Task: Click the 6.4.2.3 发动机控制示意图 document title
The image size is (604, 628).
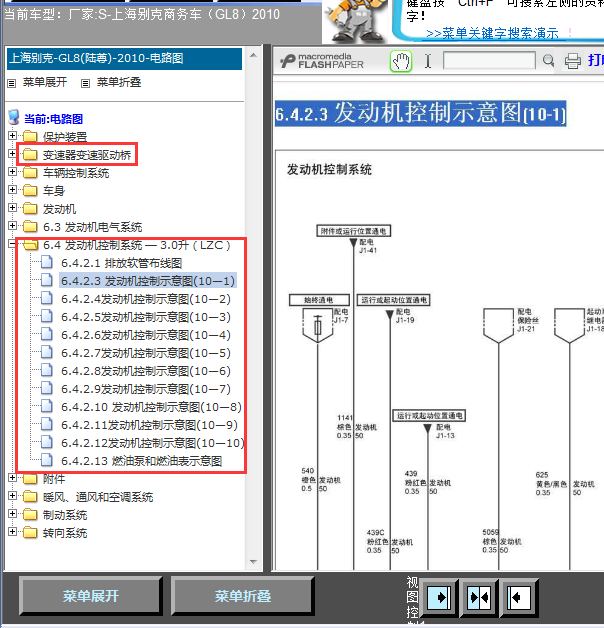Action: click(x=421, y=113)
